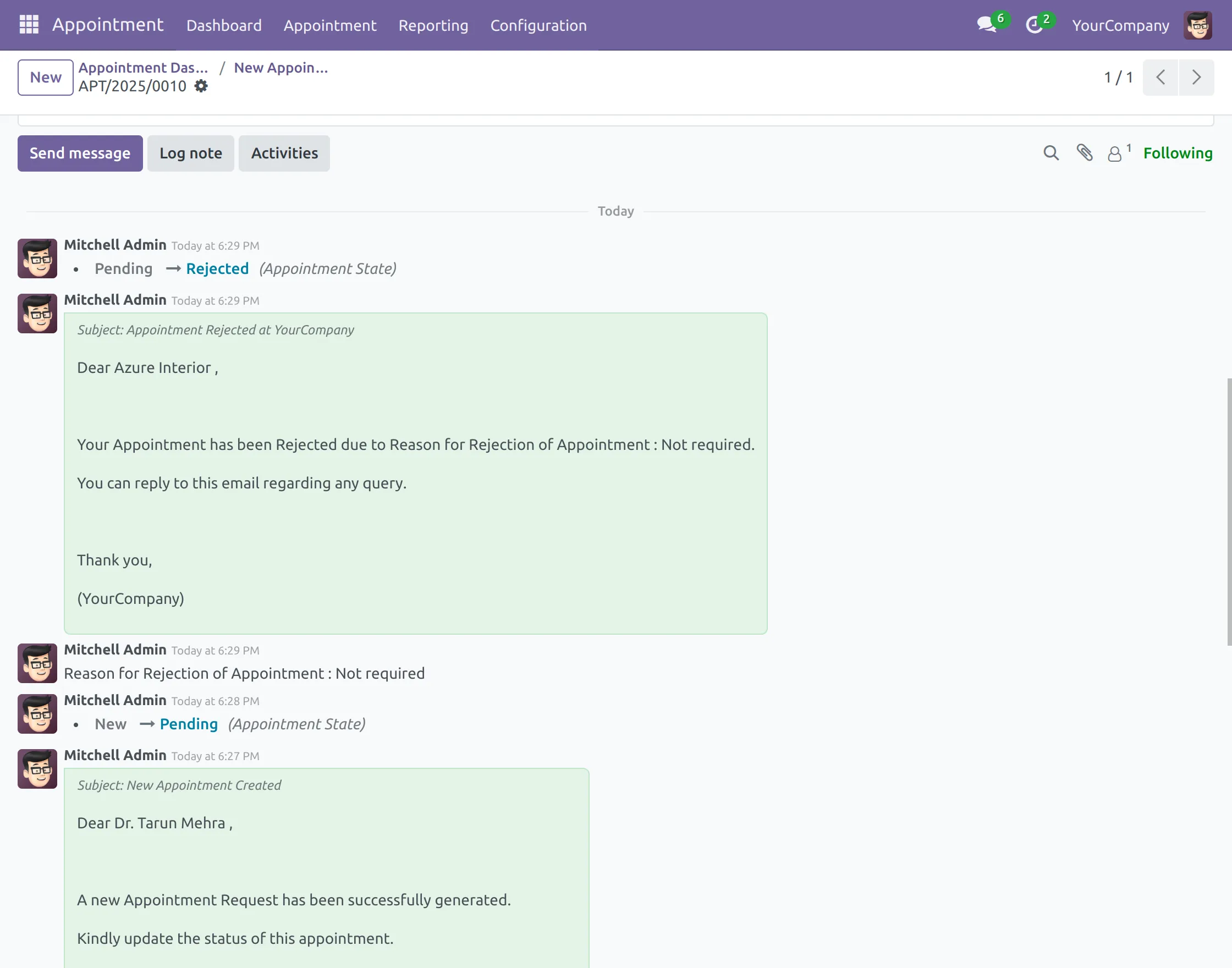Click the Send message button
Screen dimensions: 1232x968
(x=80, y=153)
